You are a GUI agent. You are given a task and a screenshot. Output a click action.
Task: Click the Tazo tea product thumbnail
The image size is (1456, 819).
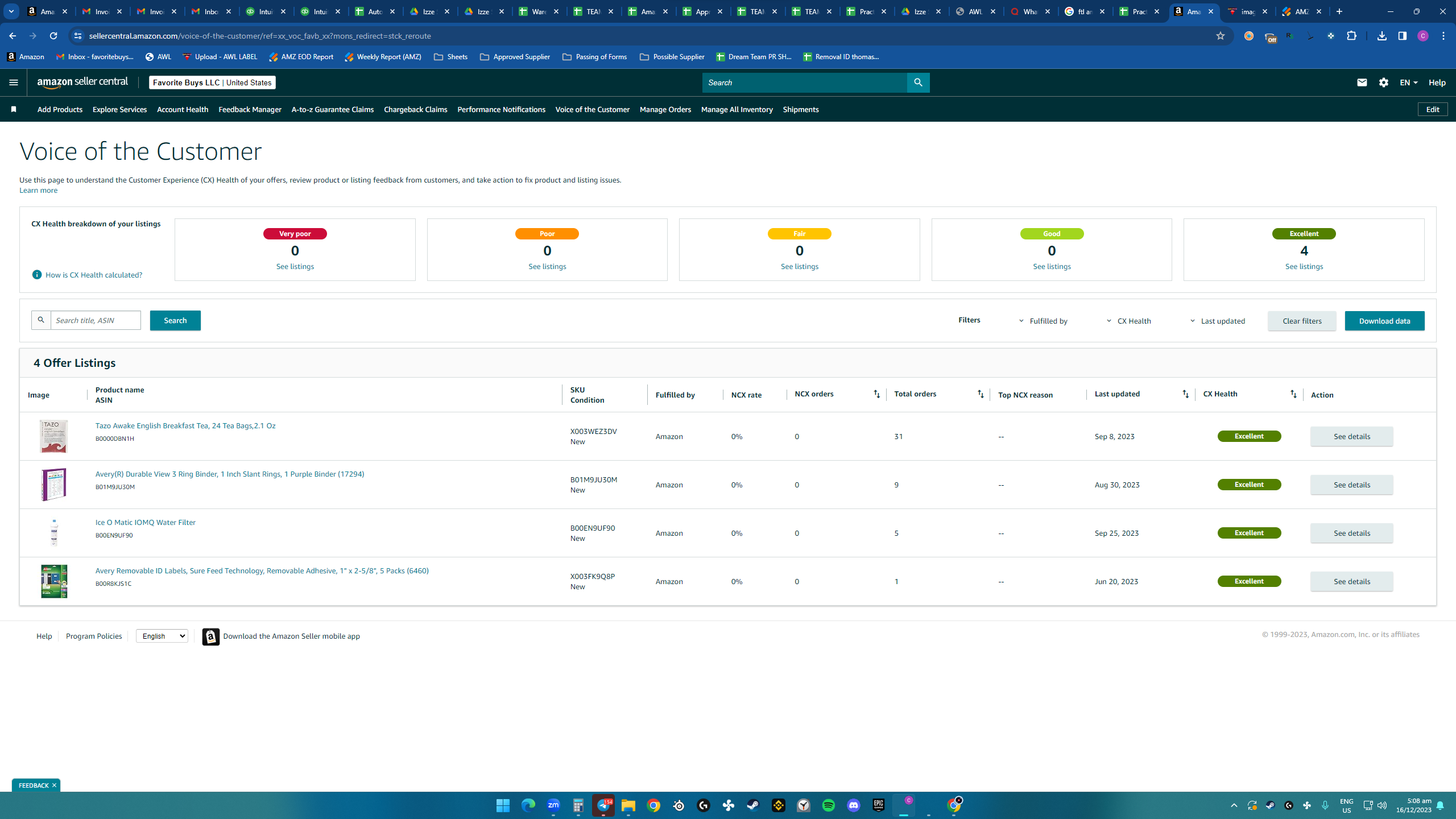(x=54, y=436)
